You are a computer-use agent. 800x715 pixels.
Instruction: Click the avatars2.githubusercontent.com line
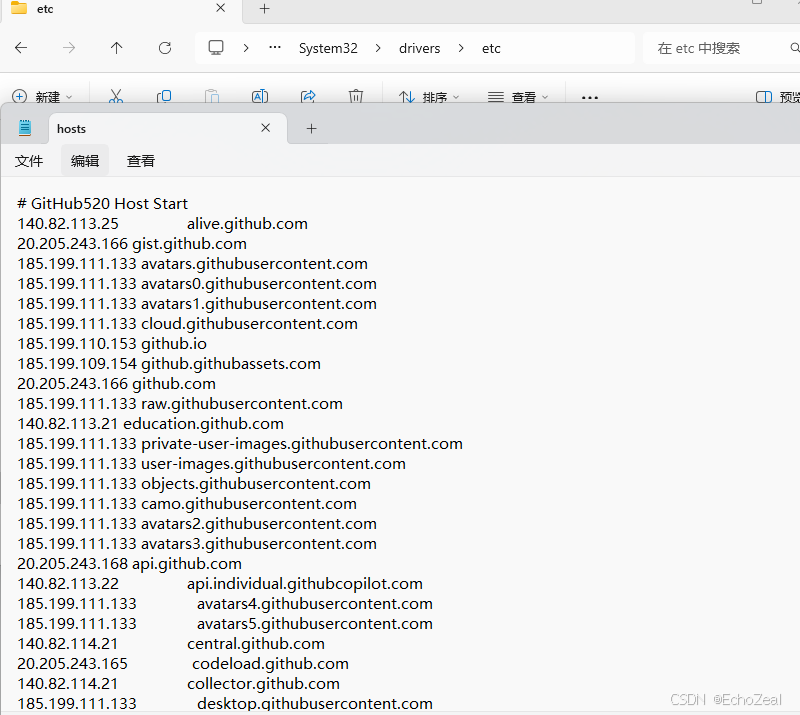click(x=197, y=523)
